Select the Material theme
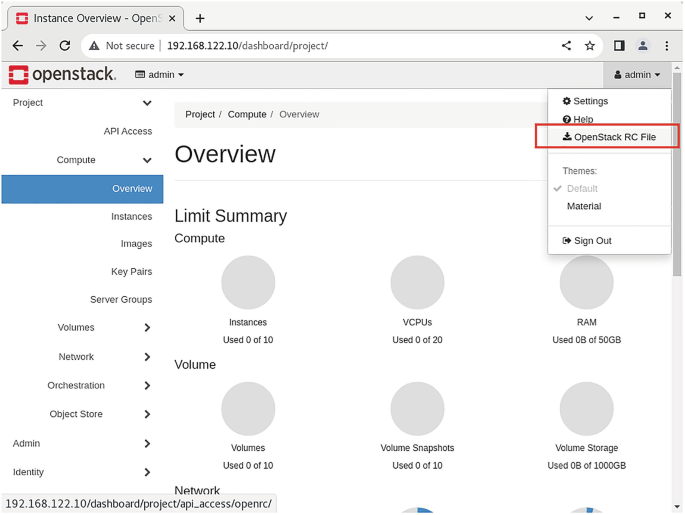 click(x=584, y=207)
